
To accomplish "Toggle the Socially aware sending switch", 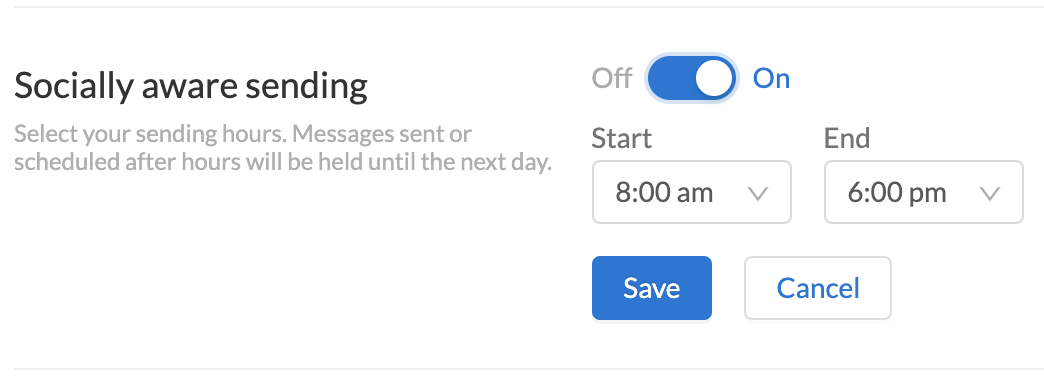I will click(692, 79).
